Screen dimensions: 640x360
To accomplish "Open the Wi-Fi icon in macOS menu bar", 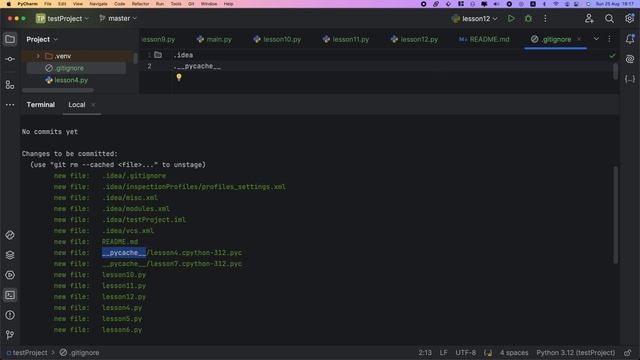I will pos(556,4).
